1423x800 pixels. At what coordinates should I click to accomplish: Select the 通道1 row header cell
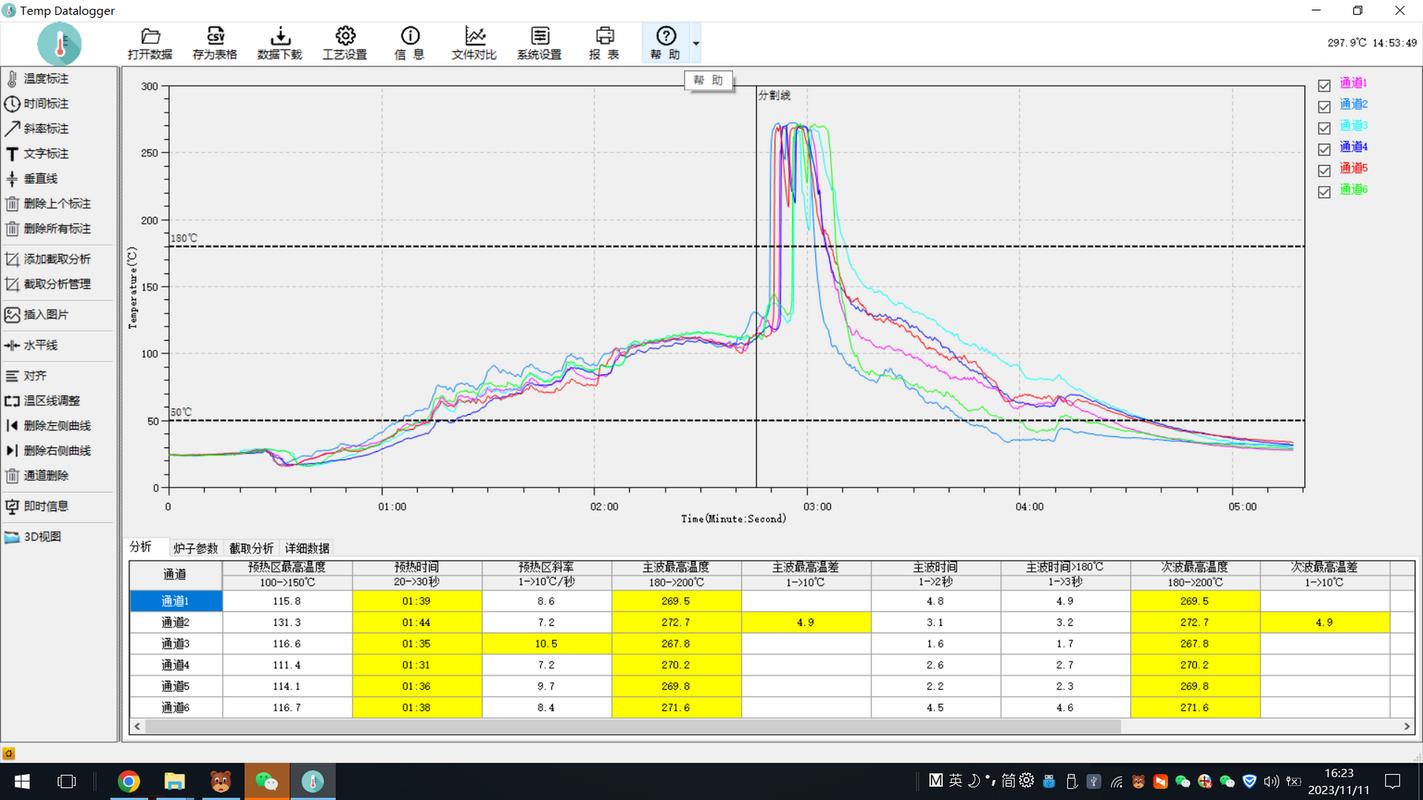click(175, 601)
